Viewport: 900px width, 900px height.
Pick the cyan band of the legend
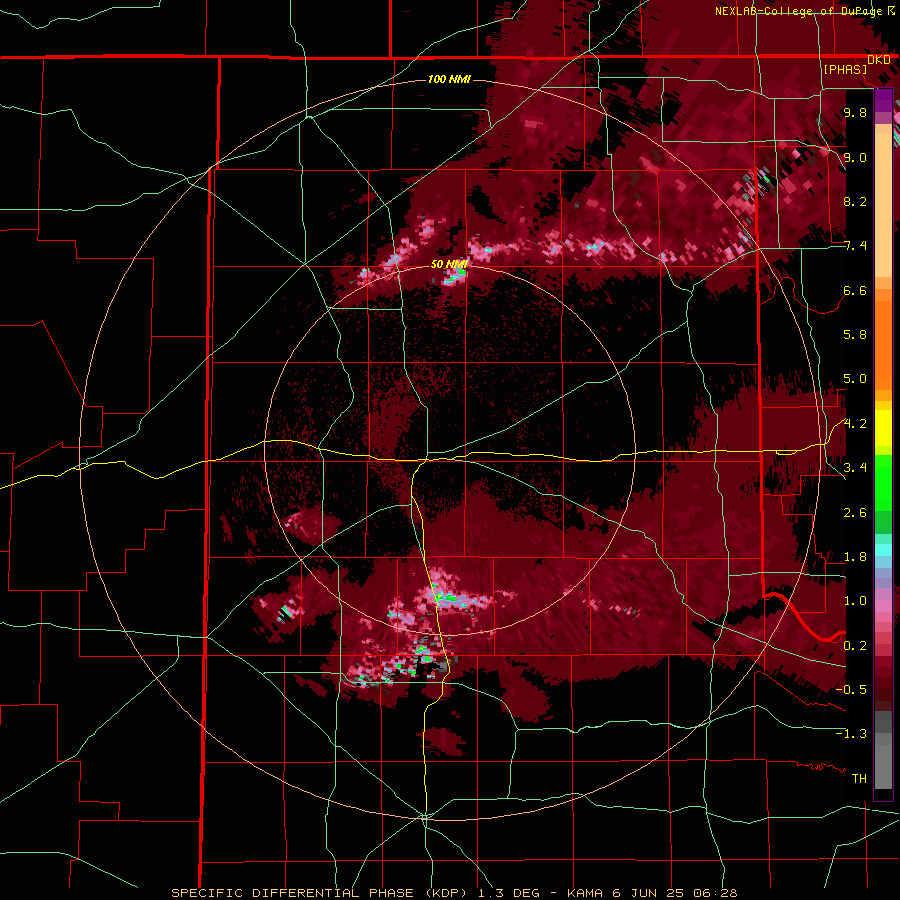[883, 550]
